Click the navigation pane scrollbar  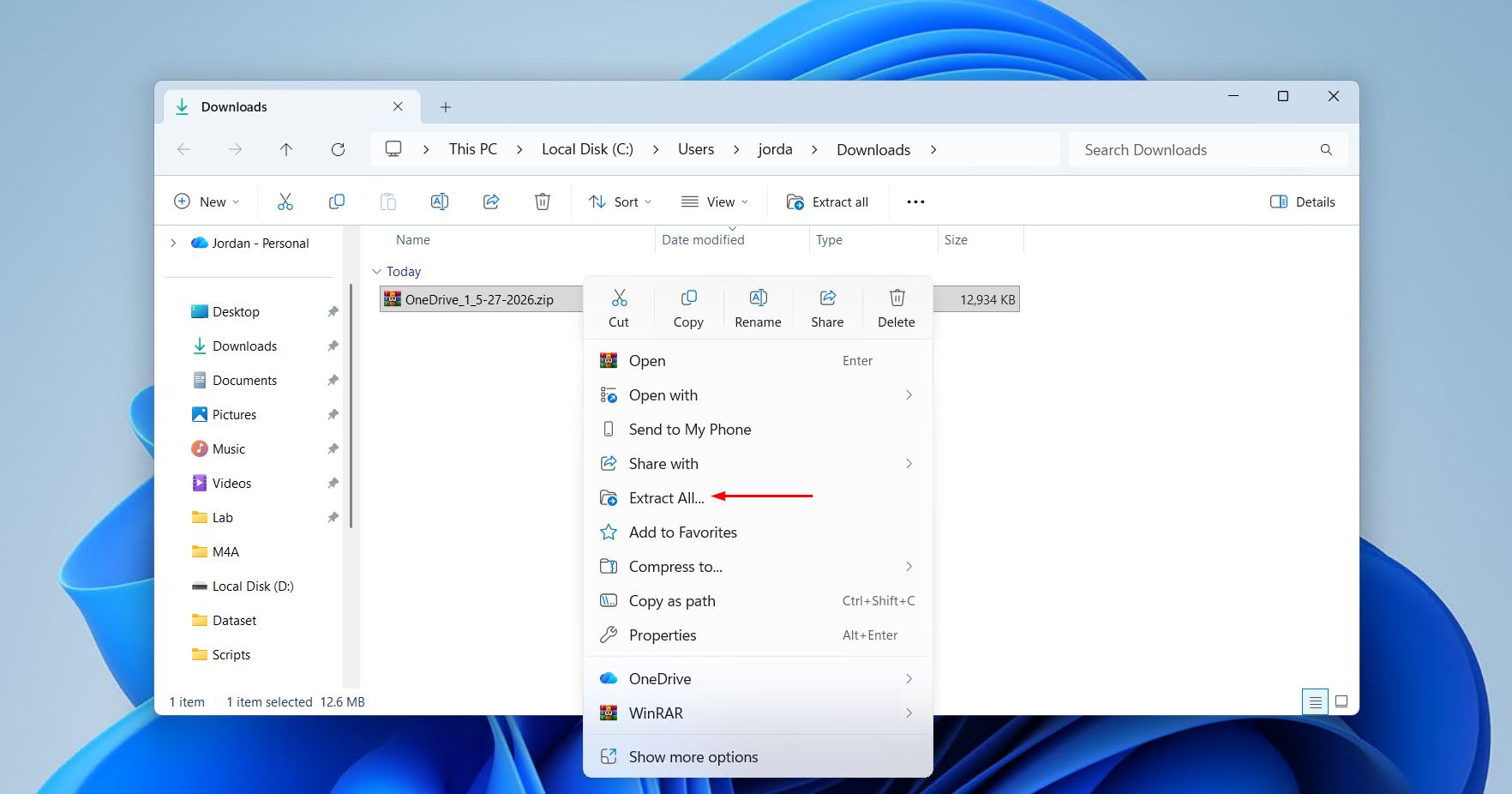coord(351,406)
